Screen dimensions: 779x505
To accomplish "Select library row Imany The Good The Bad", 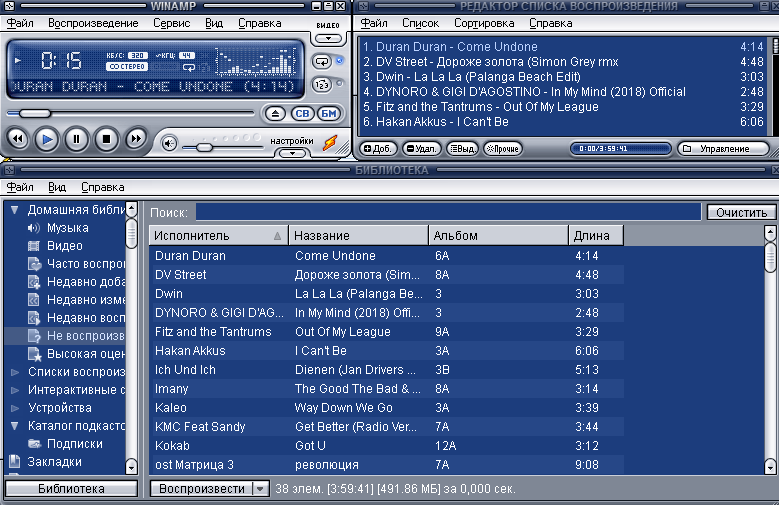I will click(x=387, y=389).
